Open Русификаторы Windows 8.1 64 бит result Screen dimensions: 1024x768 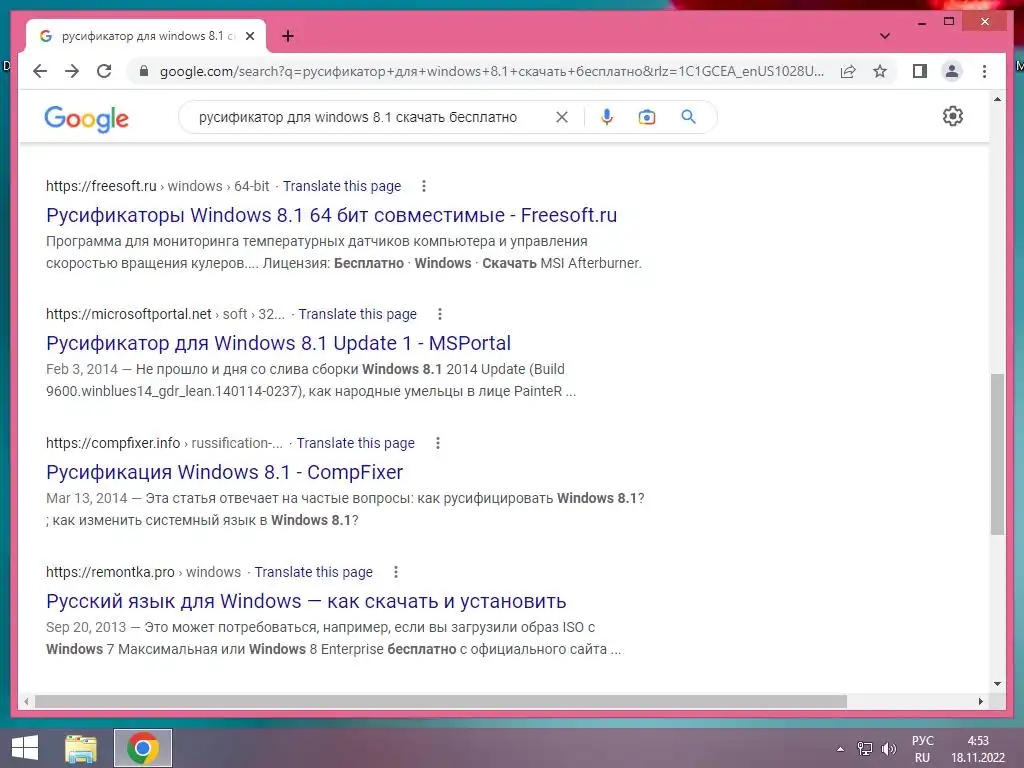(332, 215)
